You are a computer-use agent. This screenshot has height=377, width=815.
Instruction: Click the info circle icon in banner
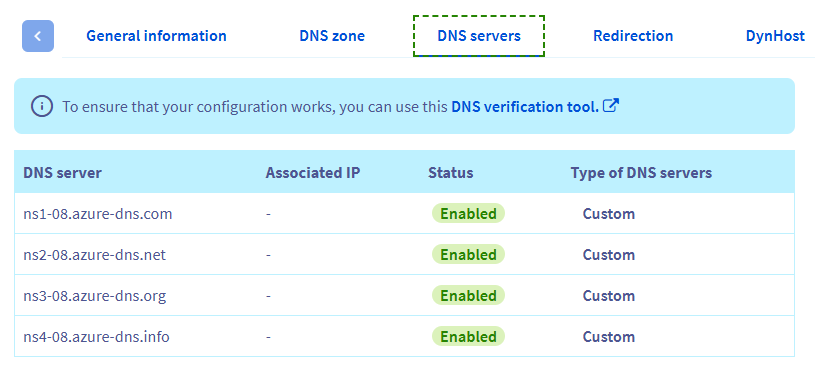pyautogui.click(x=42, y=107)
